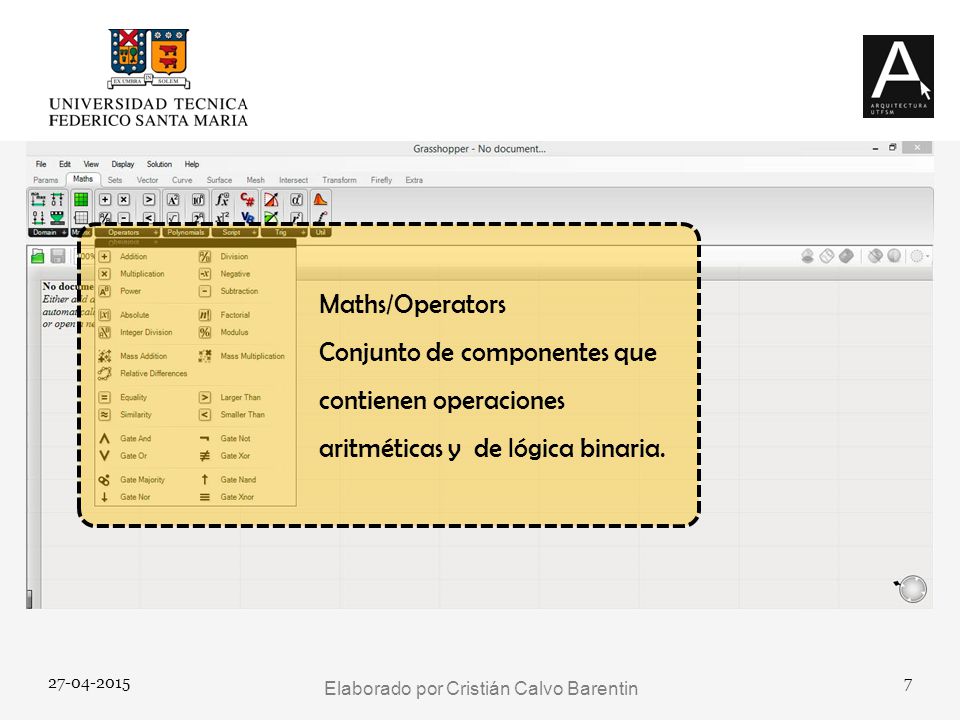Expand the Operators panel header
Viewport: 960px width, 720px height.
[x=127, y=233]
